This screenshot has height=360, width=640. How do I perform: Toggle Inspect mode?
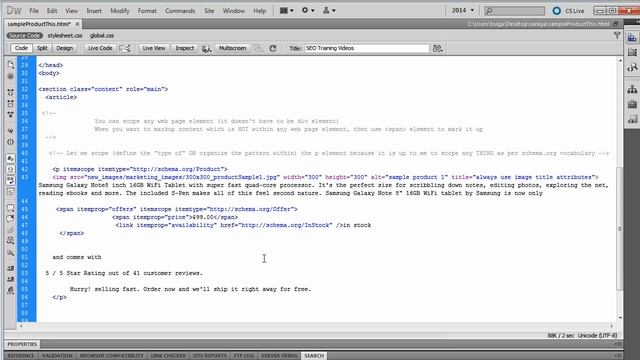pyautogui.click(x=184, y=48)
